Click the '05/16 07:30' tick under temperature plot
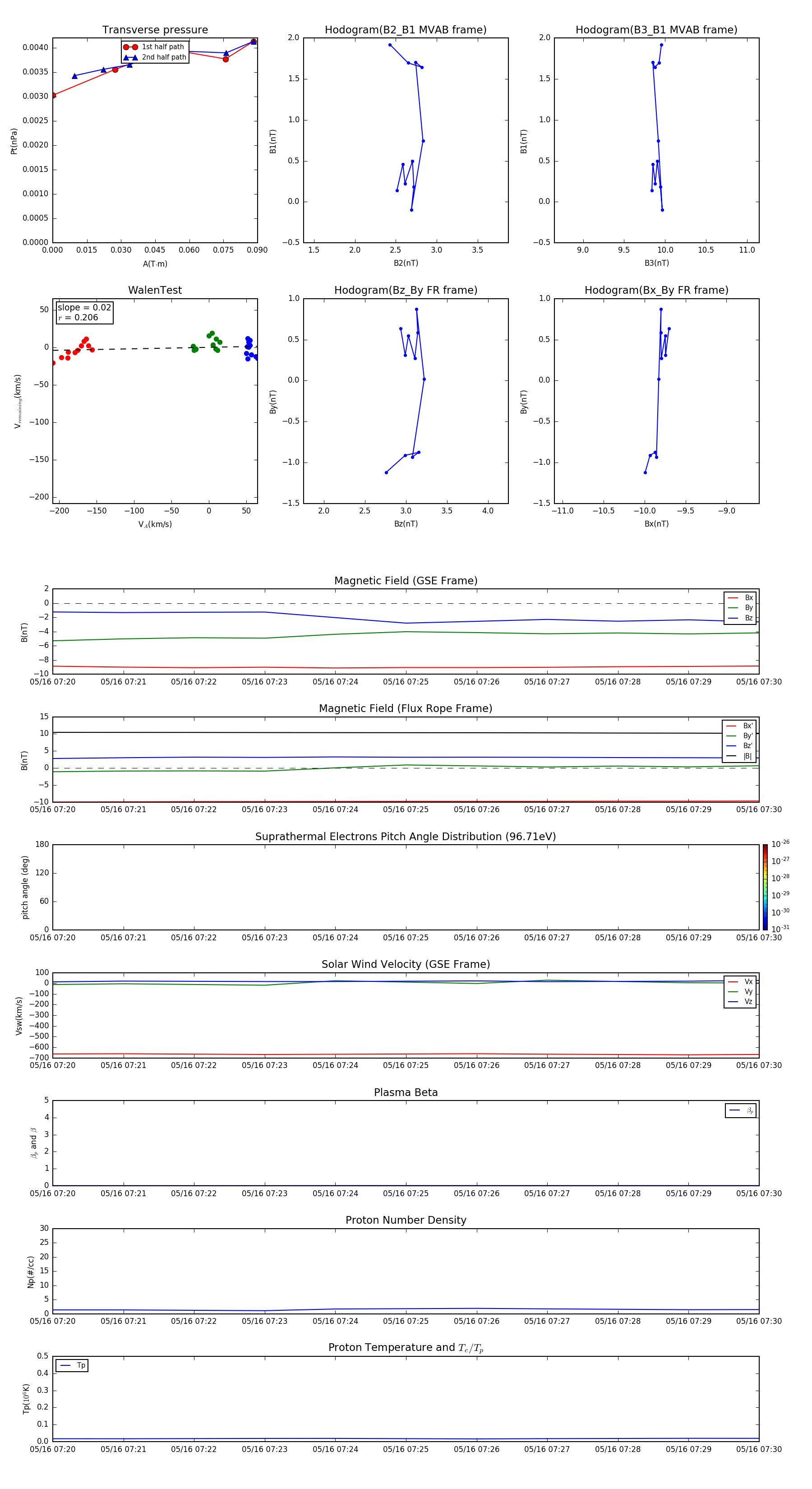The height and width of the screenshot is (1489, 812). 759,1449
